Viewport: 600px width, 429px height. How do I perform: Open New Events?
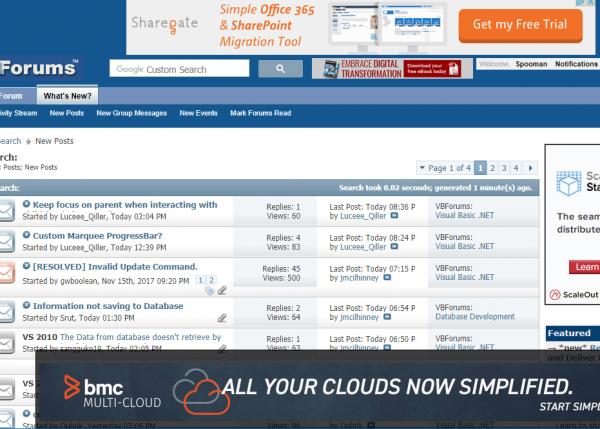(x=199, y=113)
